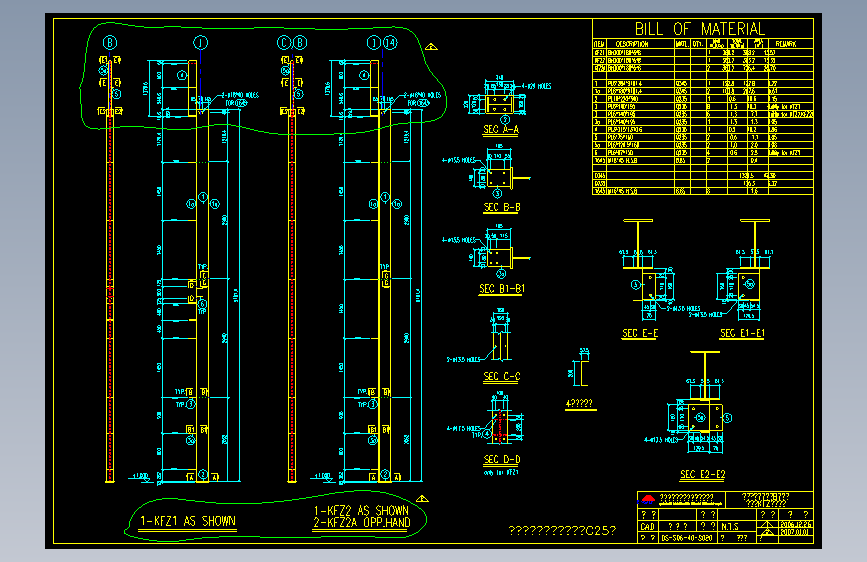Select the REMARK column header
The width and height of the screenshot is (867, 562).
click(x=785, y=44)
